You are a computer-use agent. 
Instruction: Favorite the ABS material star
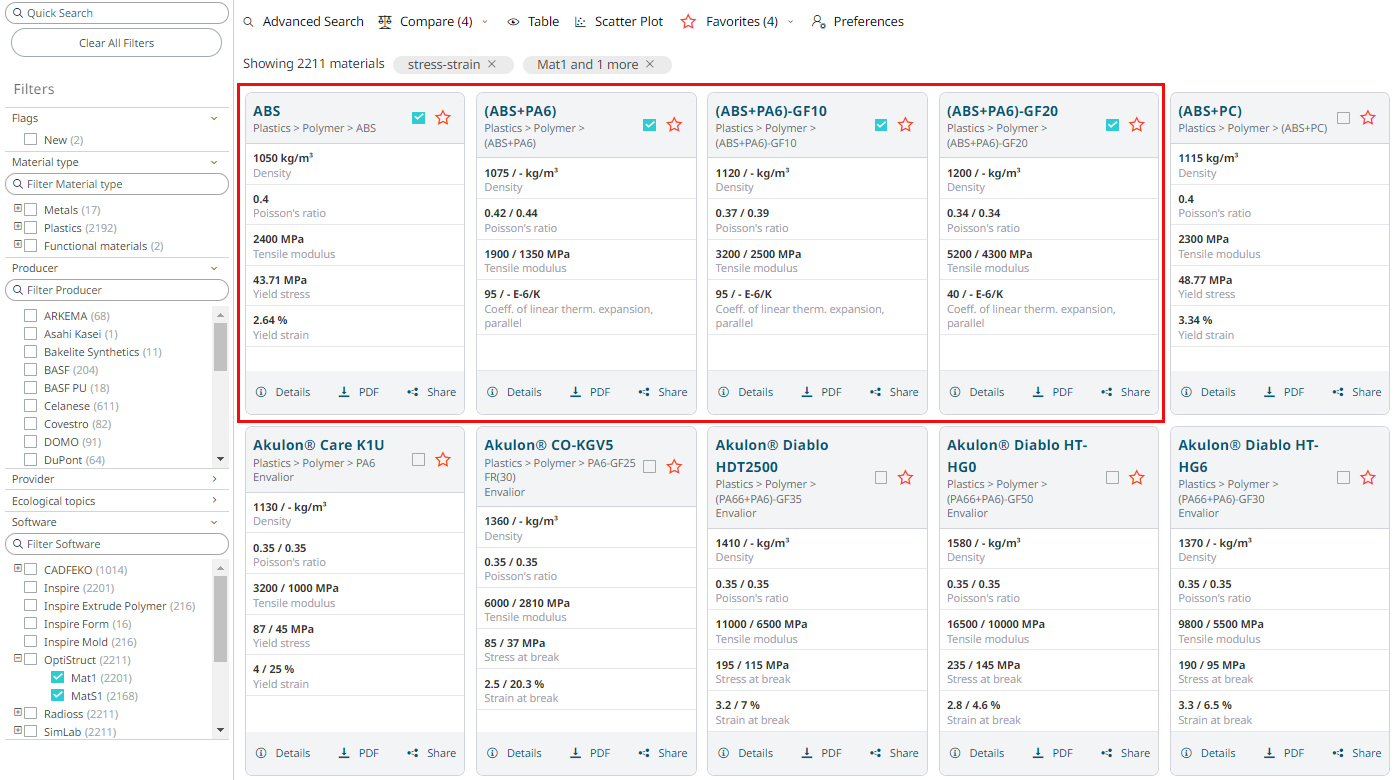[x=443, y=118]
